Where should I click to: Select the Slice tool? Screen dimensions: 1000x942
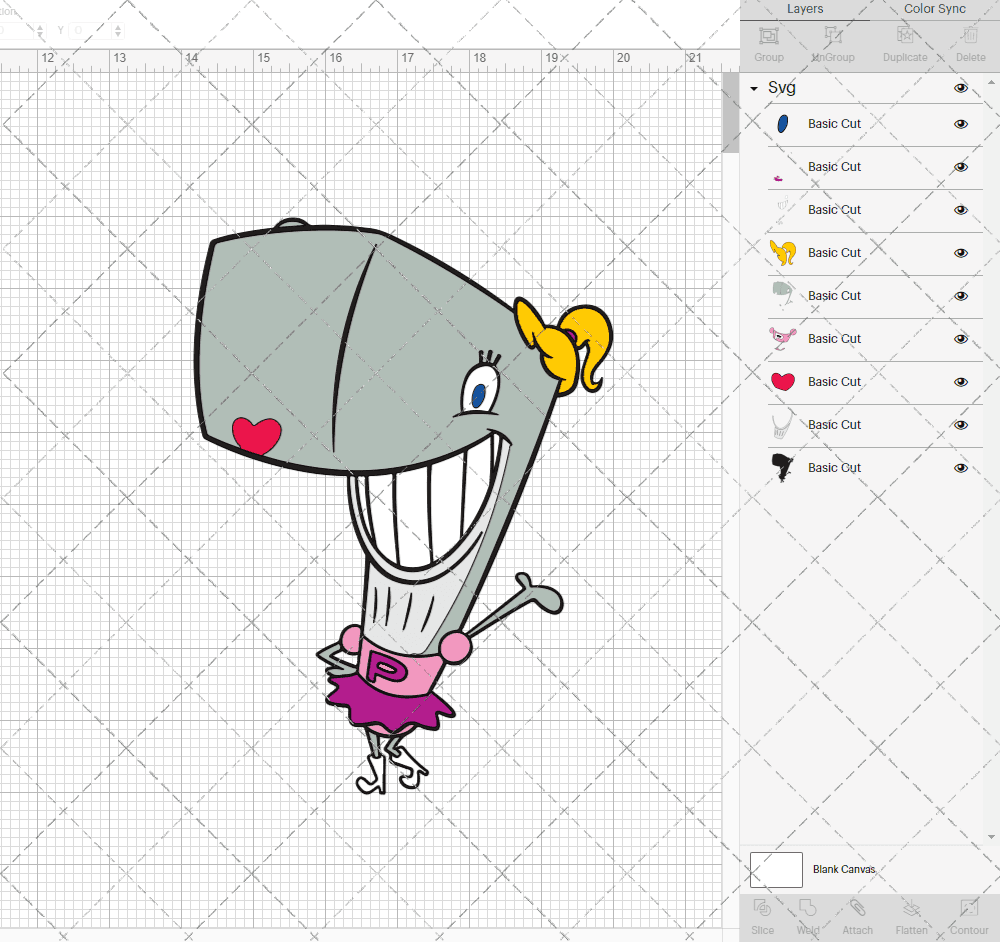point(762,908)
